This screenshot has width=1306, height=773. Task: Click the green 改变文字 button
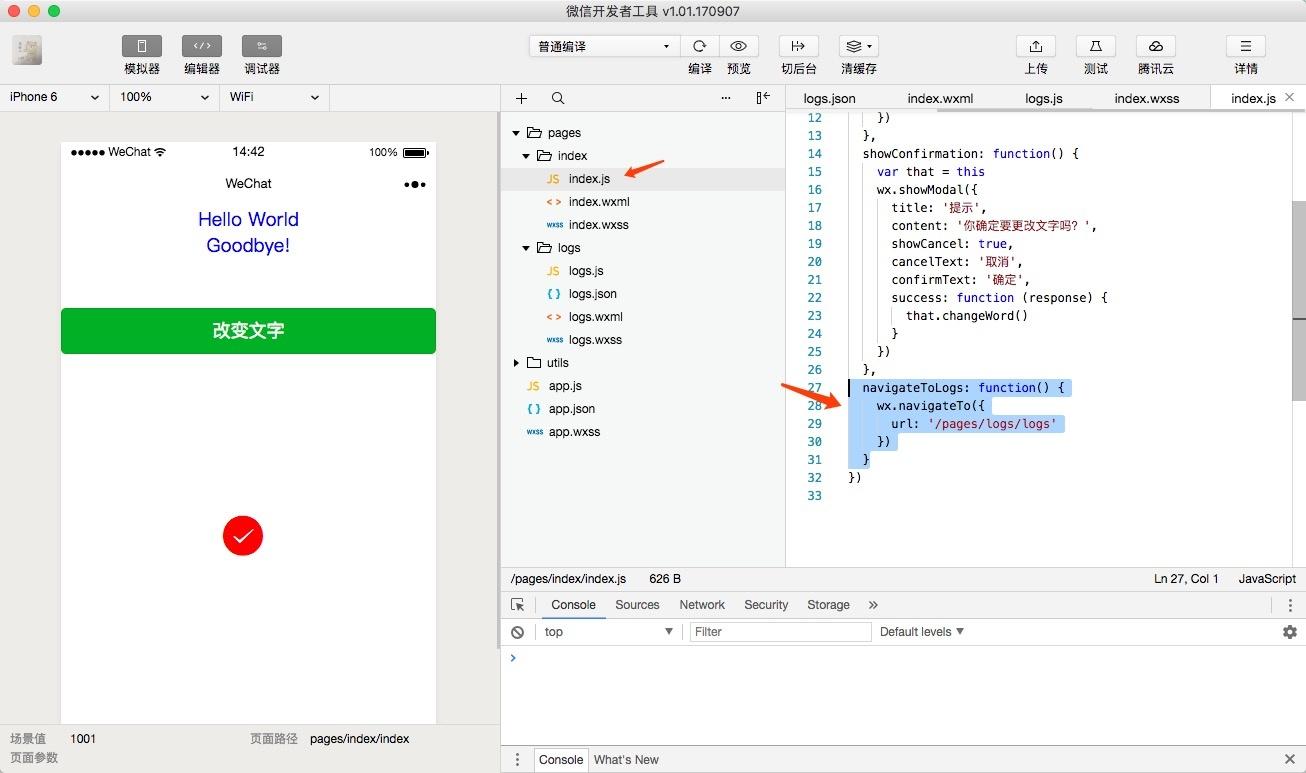[x=248, y=331]
